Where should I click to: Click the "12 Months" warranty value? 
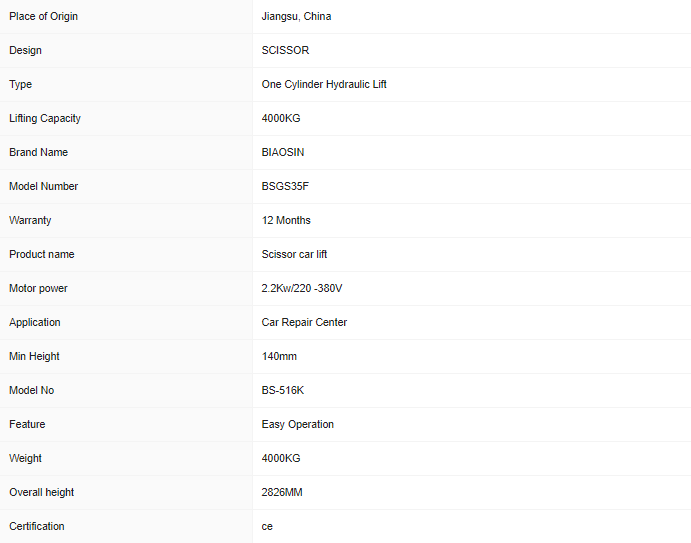(286, 220)
